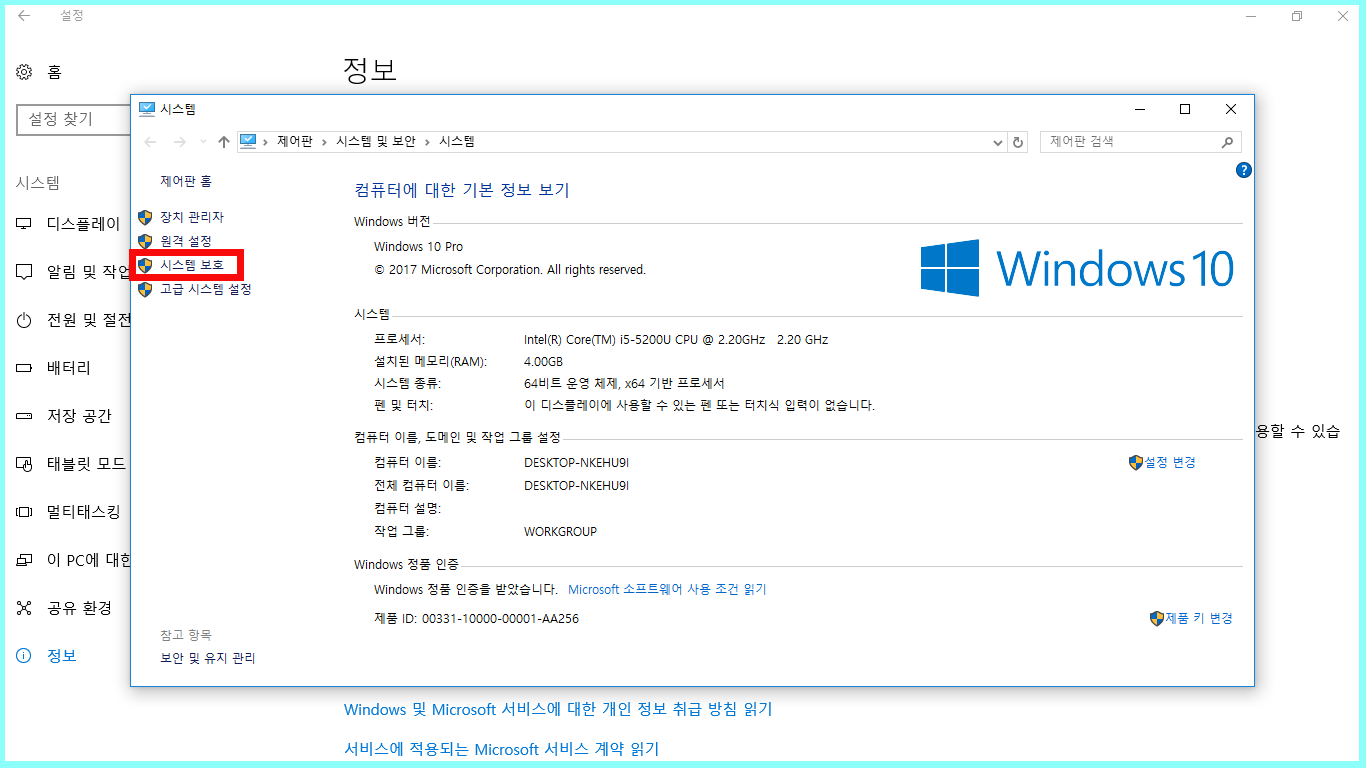The height and width of the screenshot is (768, 1366).
Task: Click 'DESKTOP-NKEHU9I' computer name value
Action: (576, 462)
